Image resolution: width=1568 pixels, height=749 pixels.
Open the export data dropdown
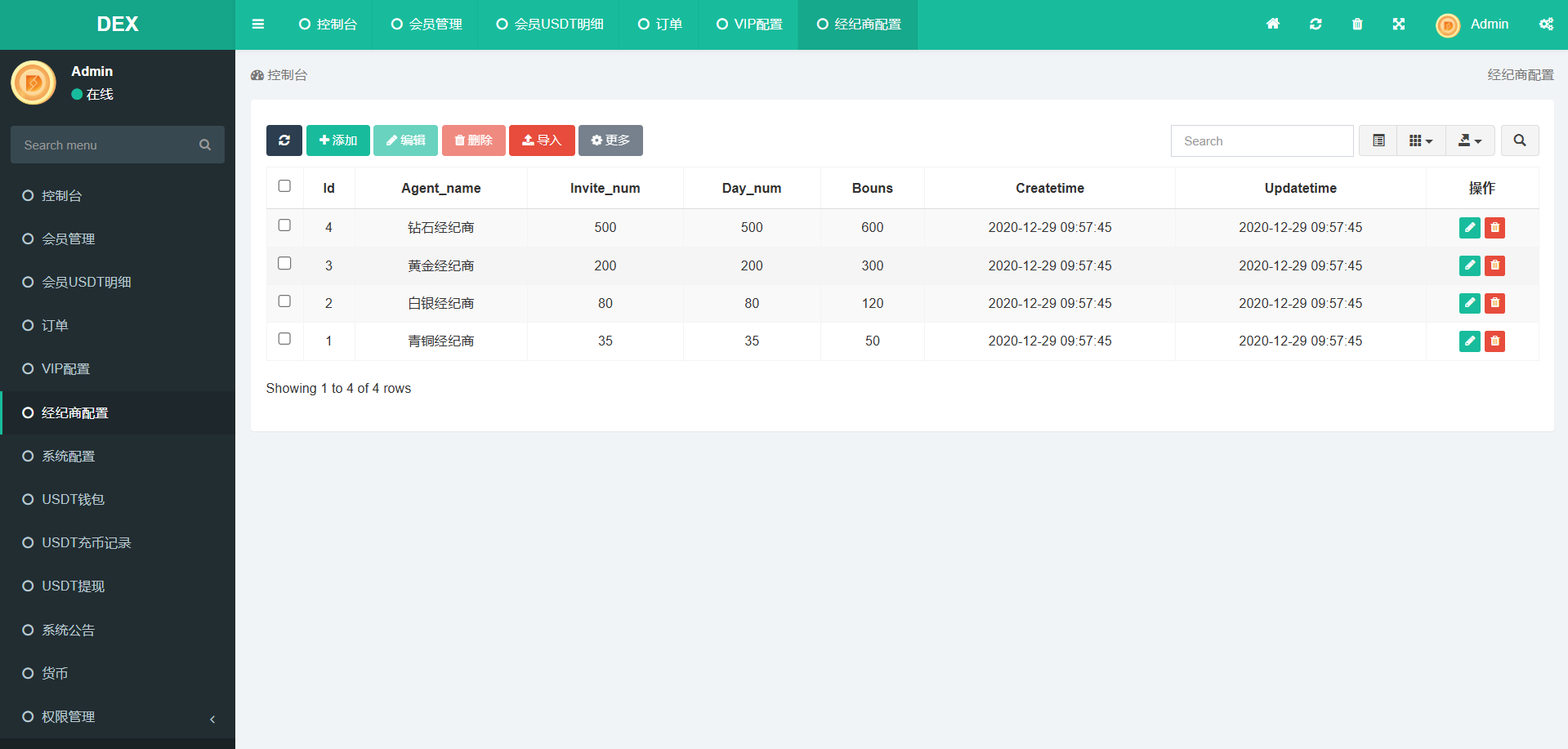pyautogui.click(x=1469, y=140)
